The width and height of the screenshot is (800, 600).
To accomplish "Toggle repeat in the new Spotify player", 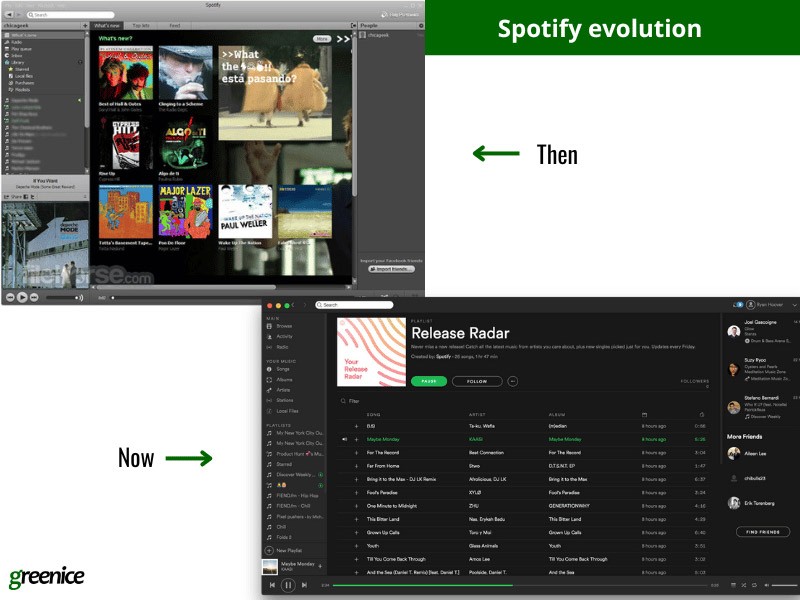I will pos(754,585).
